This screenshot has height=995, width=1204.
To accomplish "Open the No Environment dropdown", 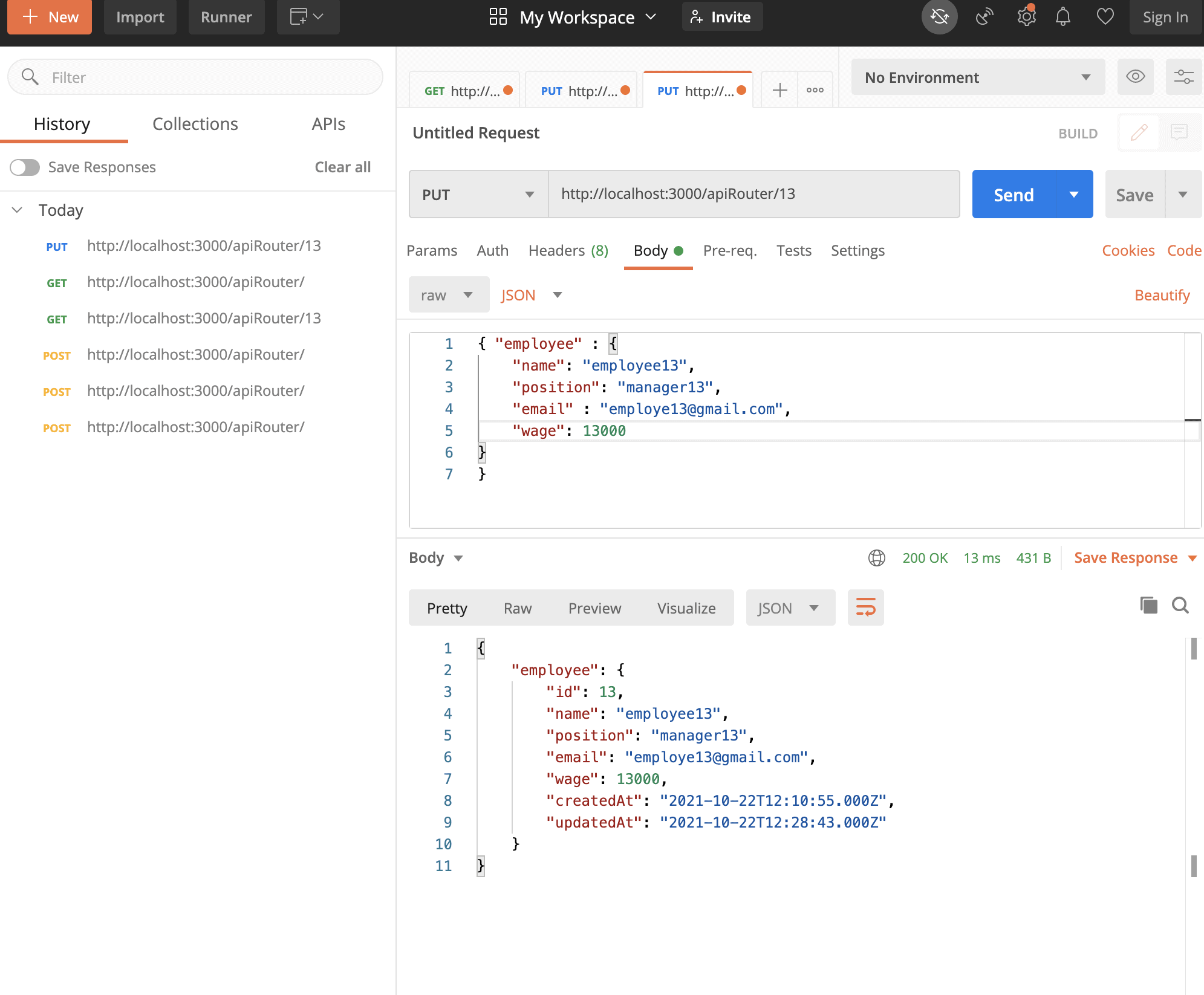I will pyautogui.click(x=977, y=77).
